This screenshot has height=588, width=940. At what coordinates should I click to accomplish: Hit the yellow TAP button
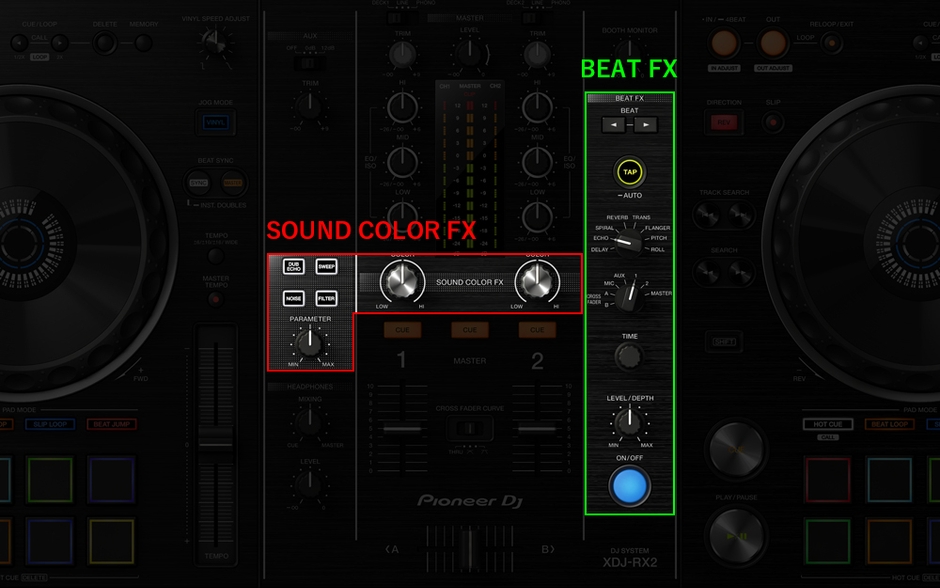[x=629, y=172]
